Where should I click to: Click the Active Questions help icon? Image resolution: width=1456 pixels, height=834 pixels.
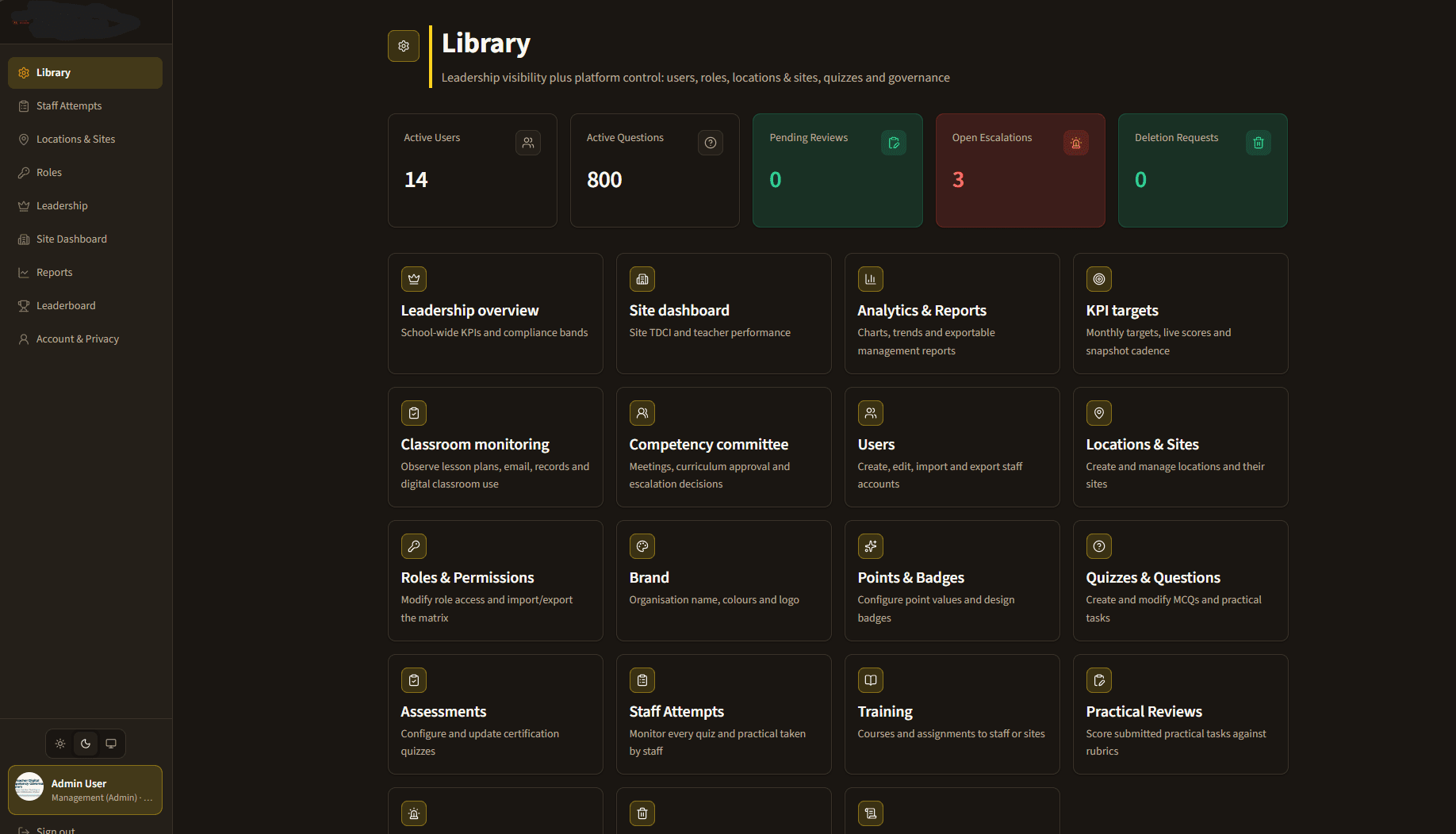coord(711,143)
